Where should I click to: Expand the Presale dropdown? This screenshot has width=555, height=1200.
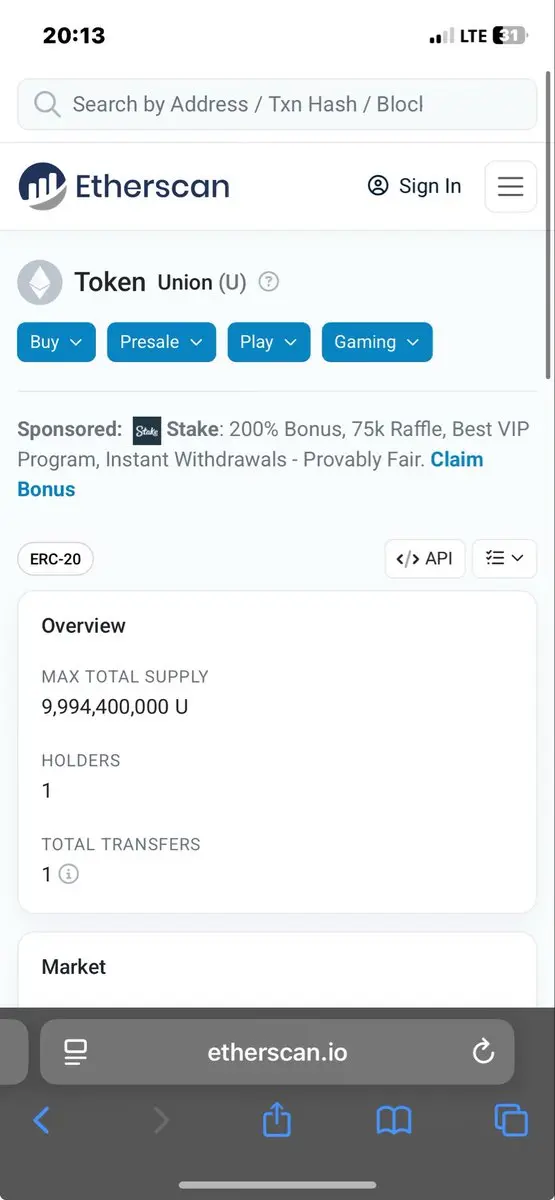(161, 342)
